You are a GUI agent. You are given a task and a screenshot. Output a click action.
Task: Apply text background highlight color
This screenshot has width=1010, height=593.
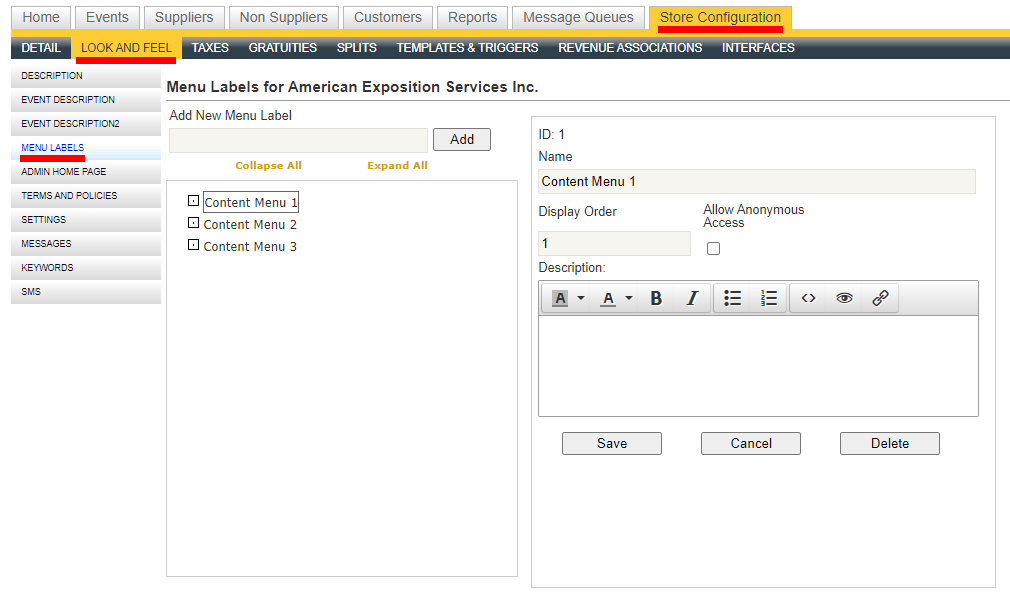point(560,298)
